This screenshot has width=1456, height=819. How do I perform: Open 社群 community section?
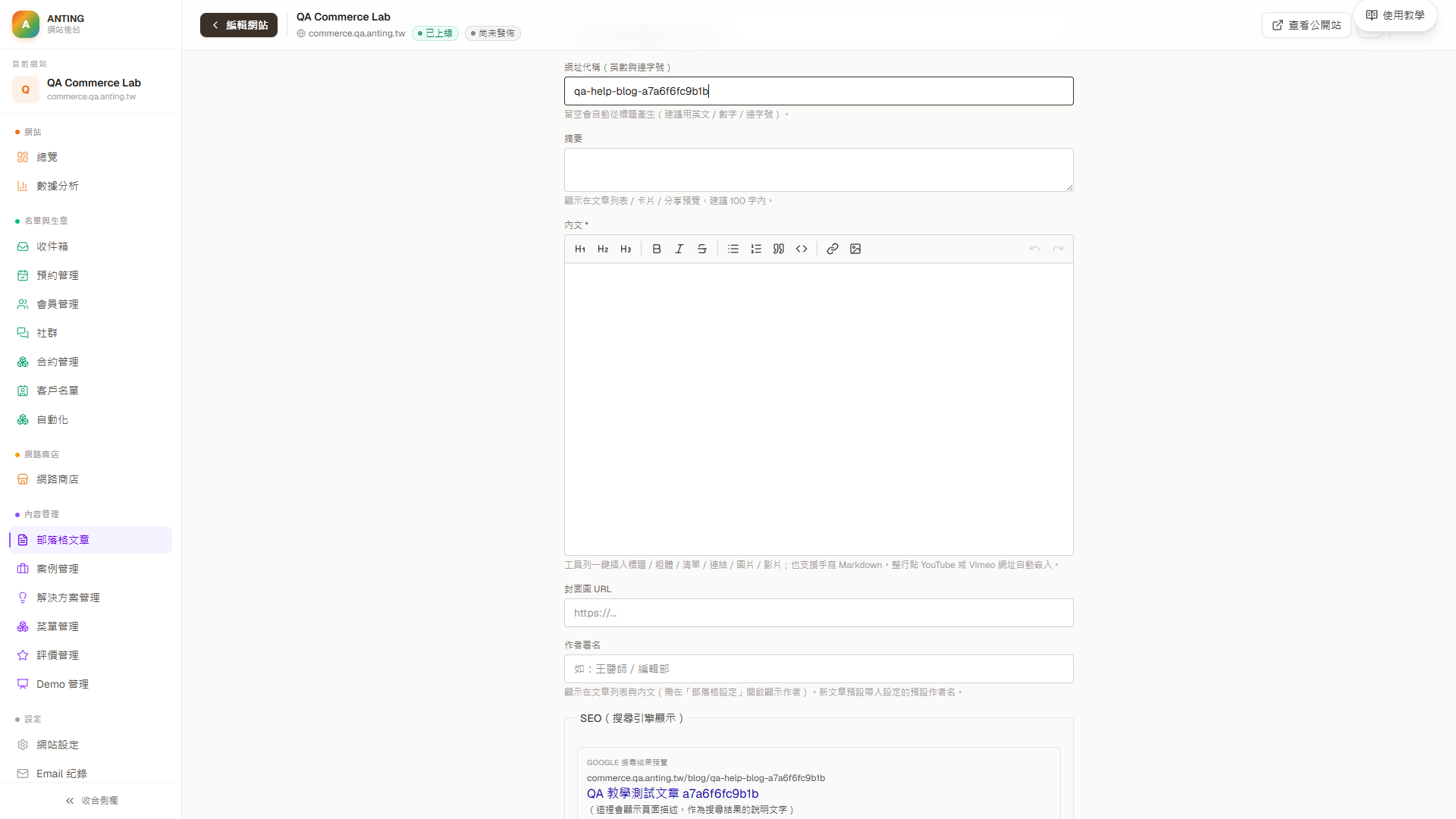(x=91, y=333)
